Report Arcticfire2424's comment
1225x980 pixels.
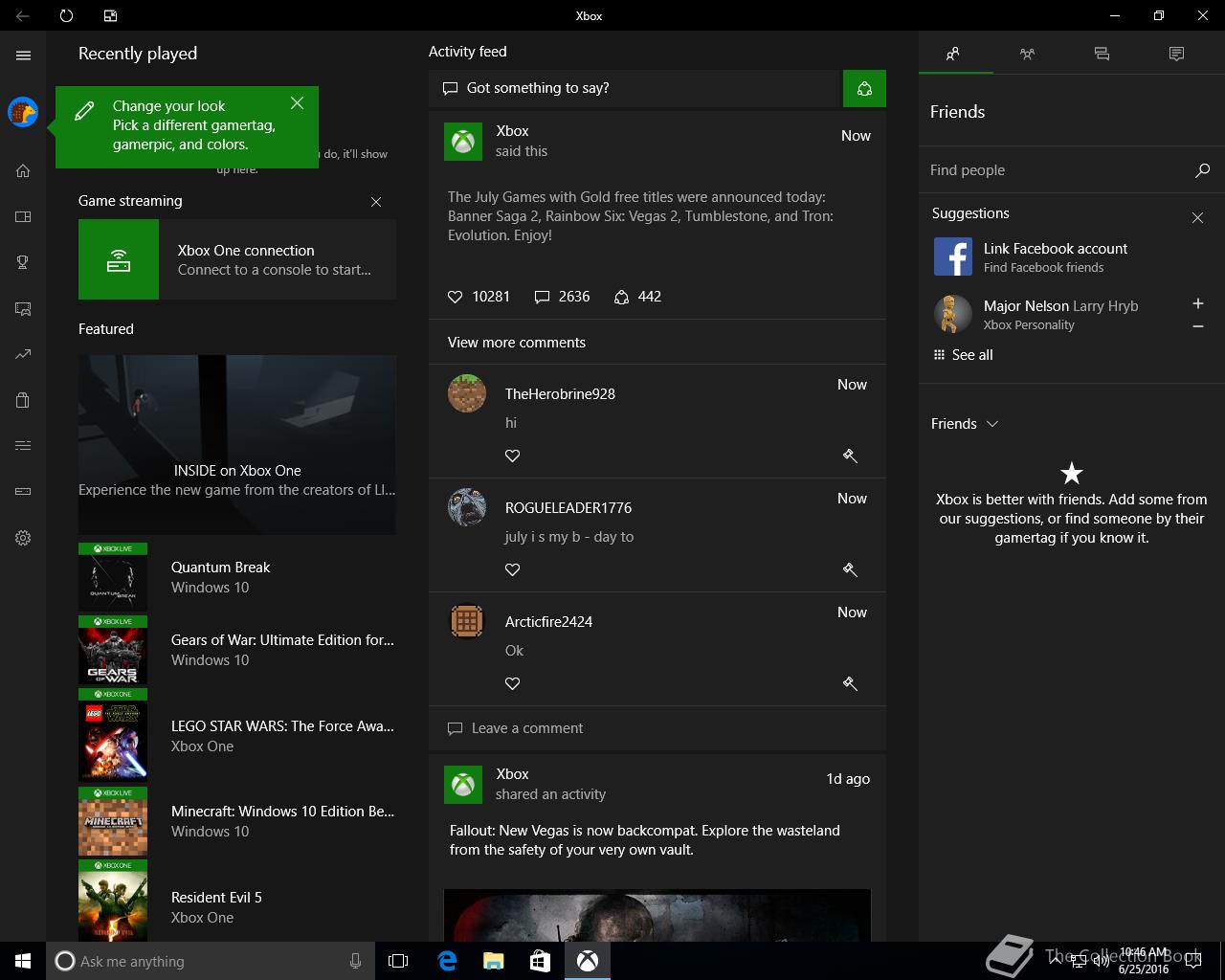(850, 683)
